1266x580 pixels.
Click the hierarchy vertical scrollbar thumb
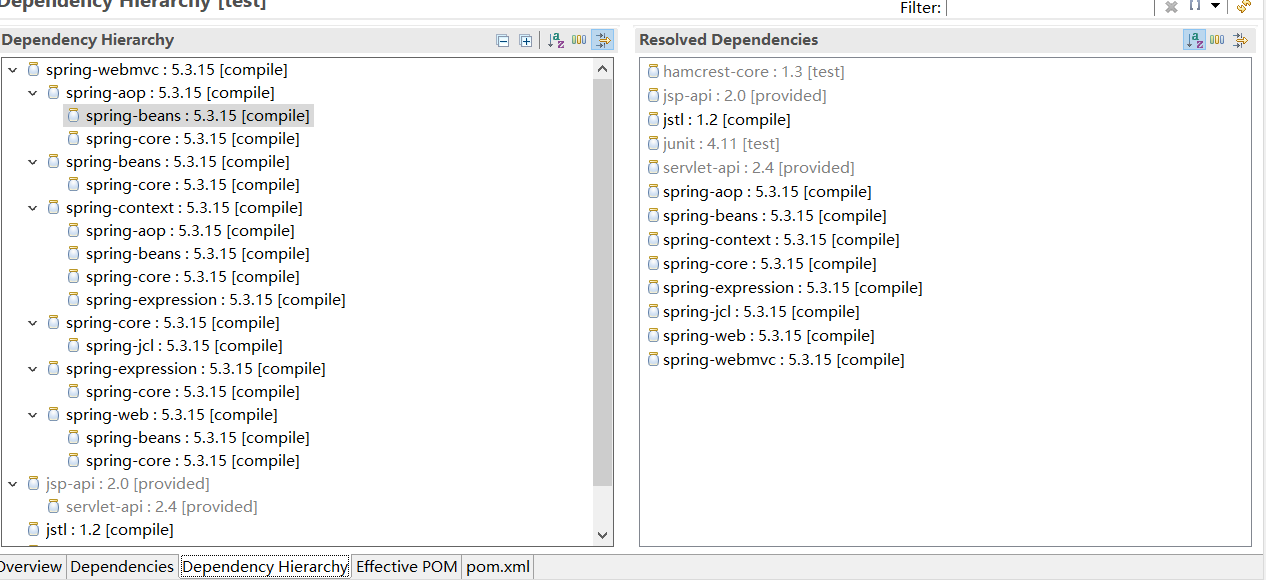coord(602,282)
